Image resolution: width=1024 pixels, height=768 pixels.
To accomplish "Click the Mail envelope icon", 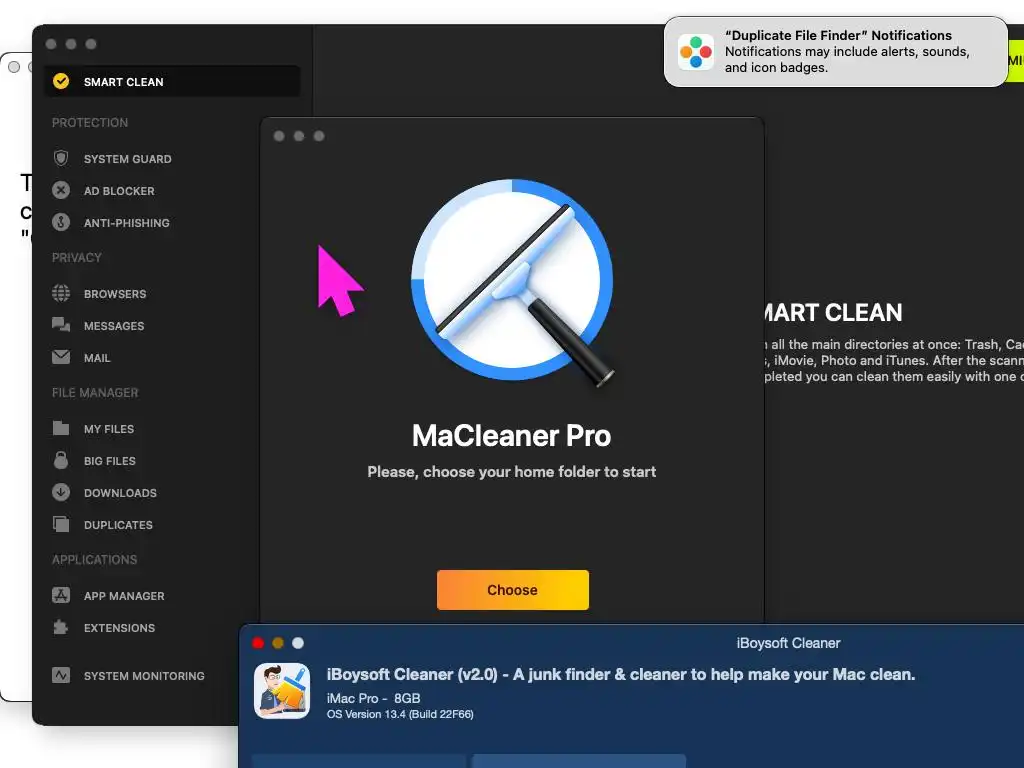I will tap(61, 357).
